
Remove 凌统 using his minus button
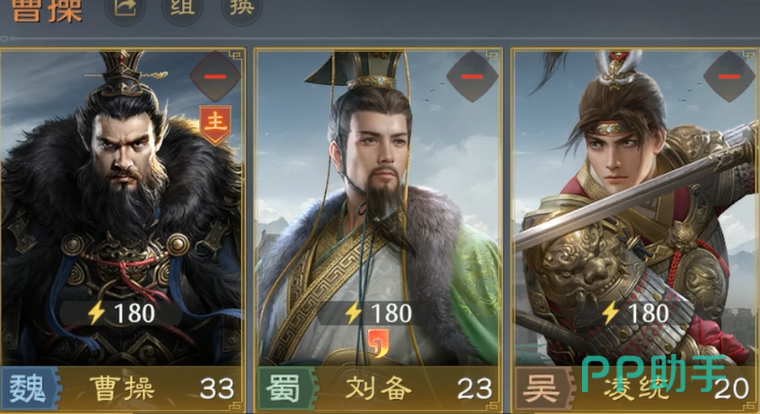click(728, 77)
